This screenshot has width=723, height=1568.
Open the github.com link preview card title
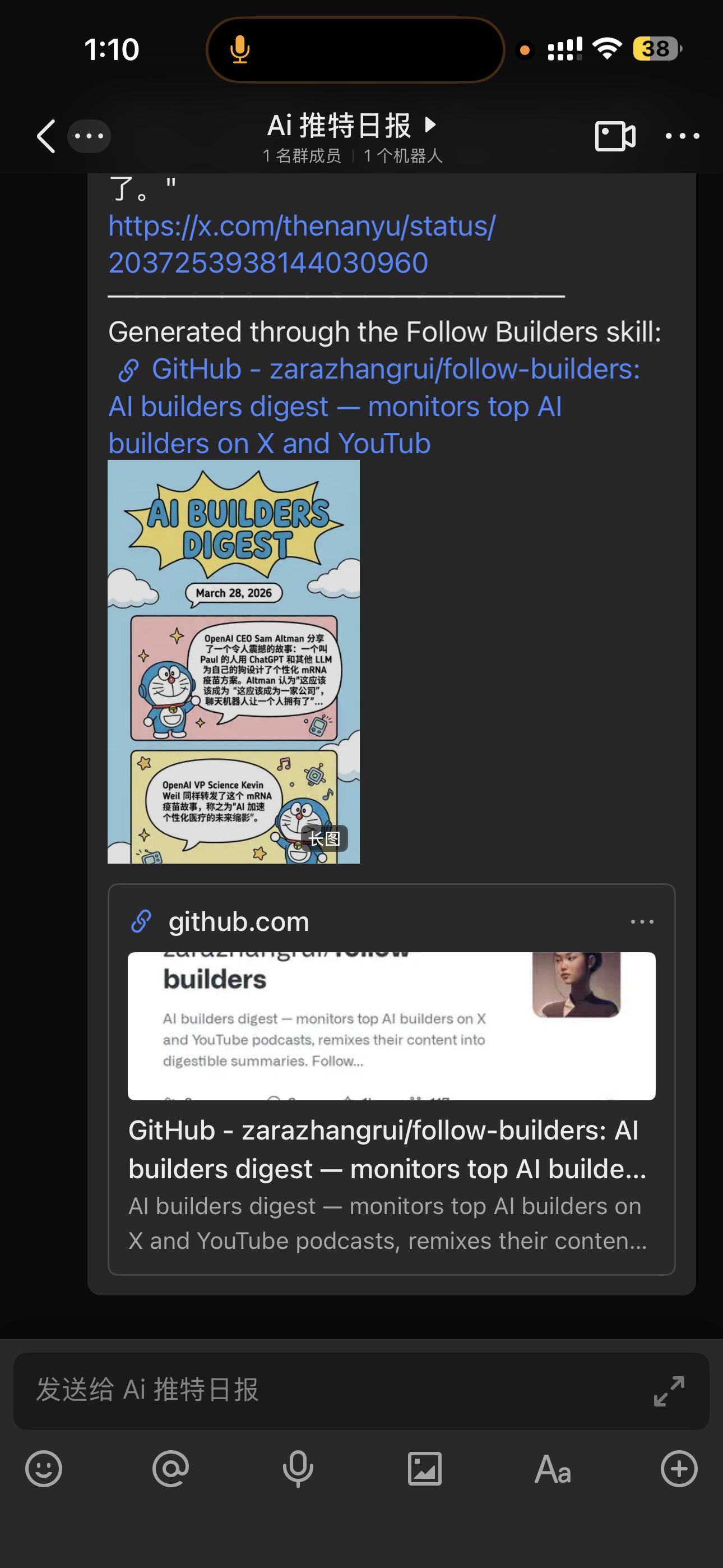coord(387,1149)
